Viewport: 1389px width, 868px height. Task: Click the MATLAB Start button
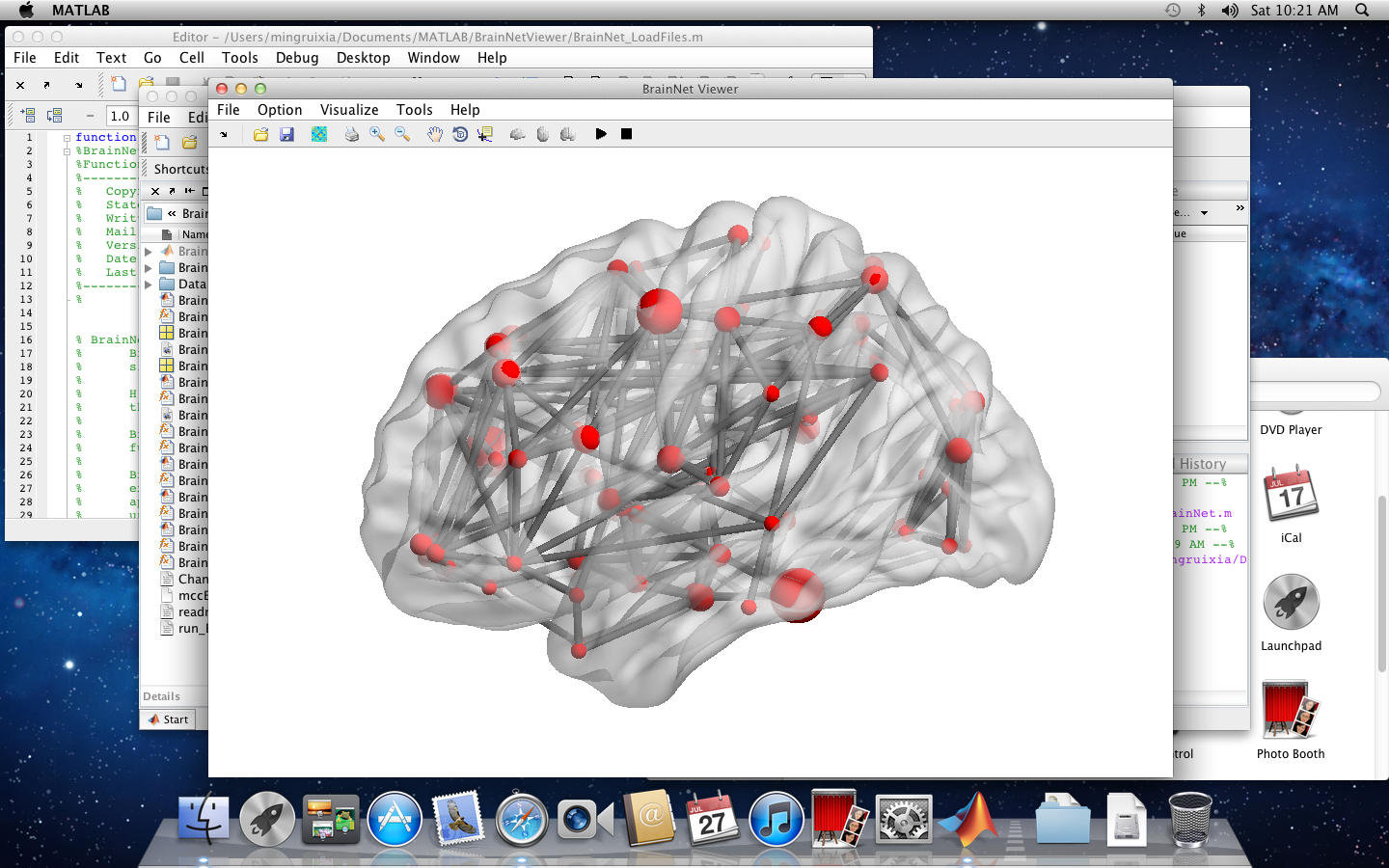pyautogui.click(x=169, y=719)
